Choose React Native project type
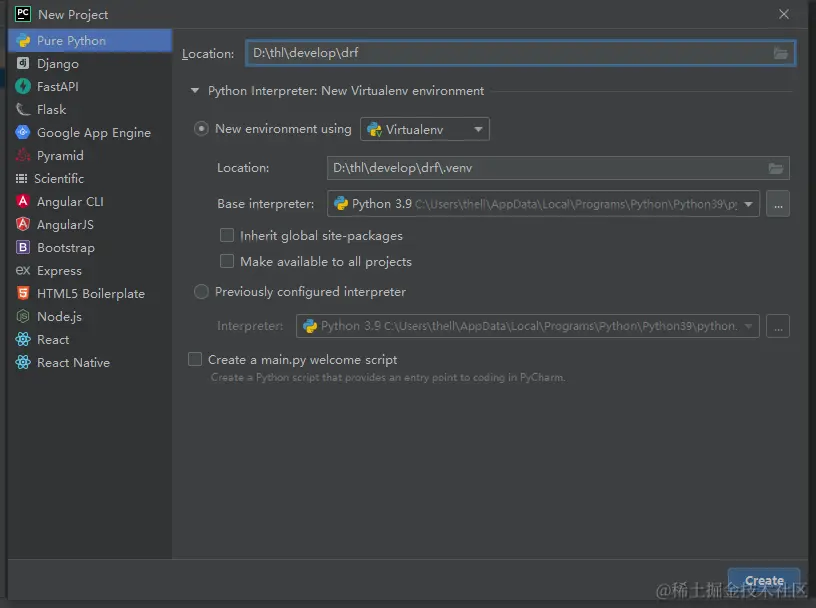816x608 pixels. point(73,363)
